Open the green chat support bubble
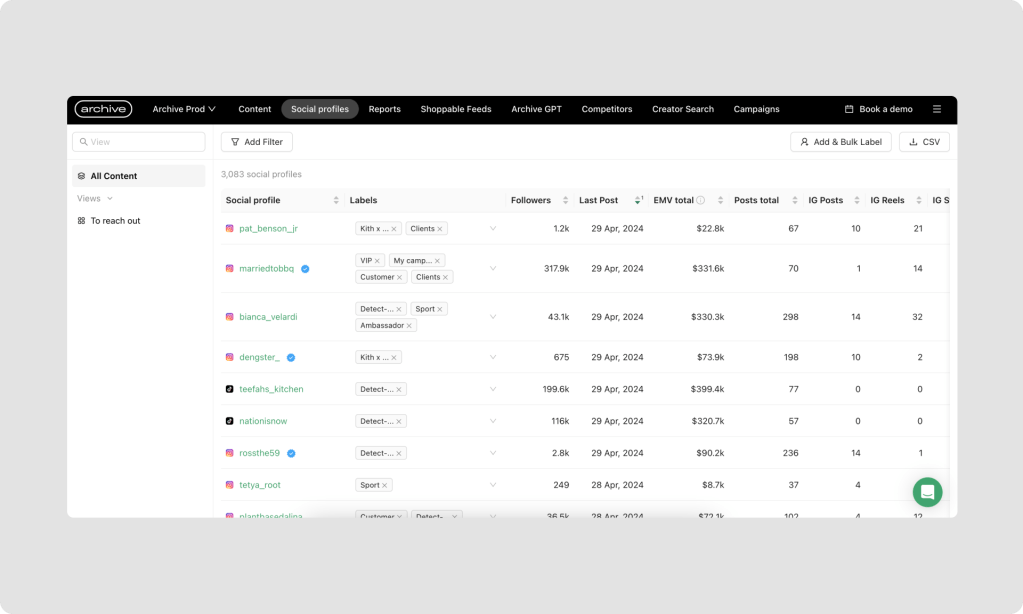The image size is (1023, 614). [927, 491]
